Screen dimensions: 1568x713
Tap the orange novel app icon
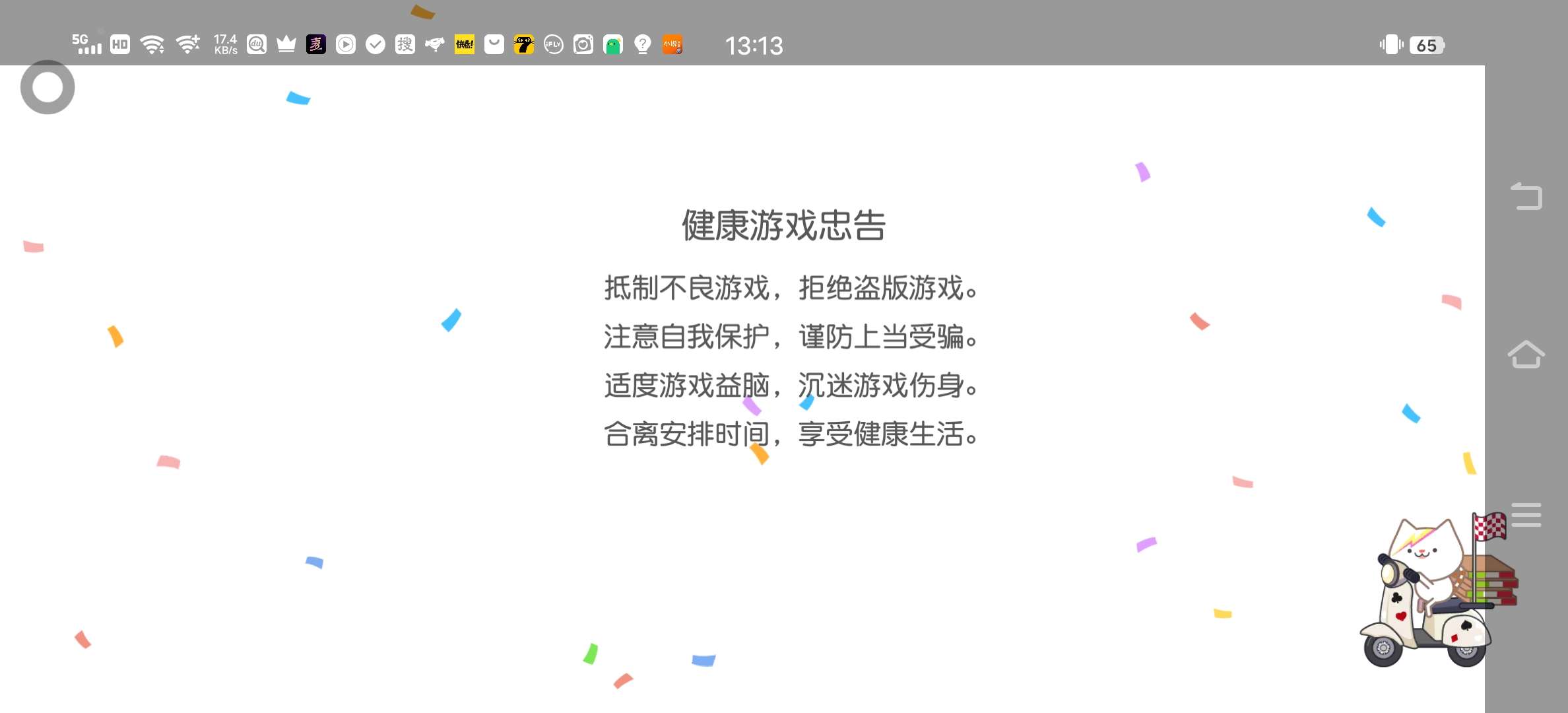pyautogui.click(x=672, y=45)
